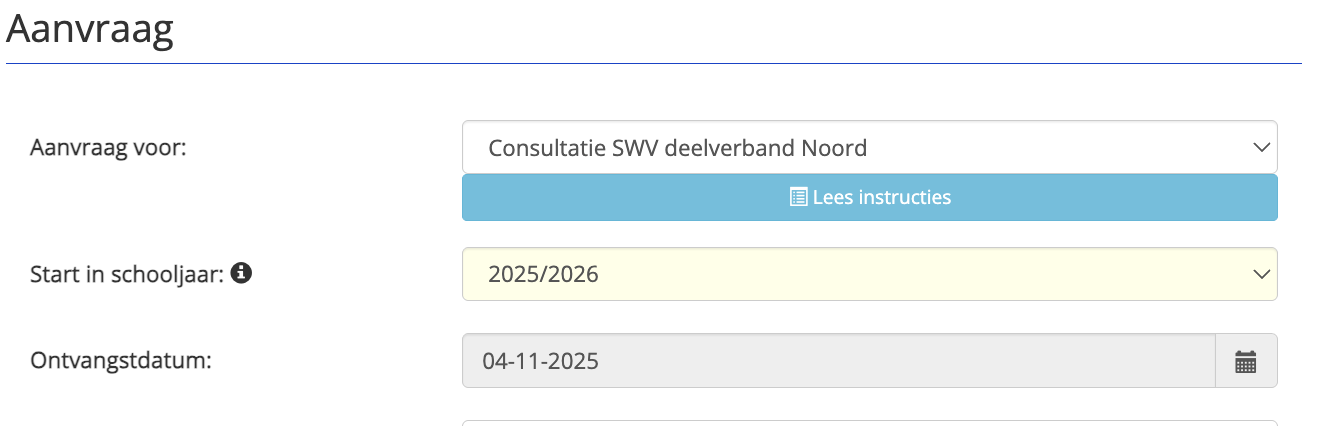Image resolution: width=1328 pixels, height=426 pixels.
Task: Expand the Aanvraag voor dropdown chevron
Action: (x=1260, y=148)
